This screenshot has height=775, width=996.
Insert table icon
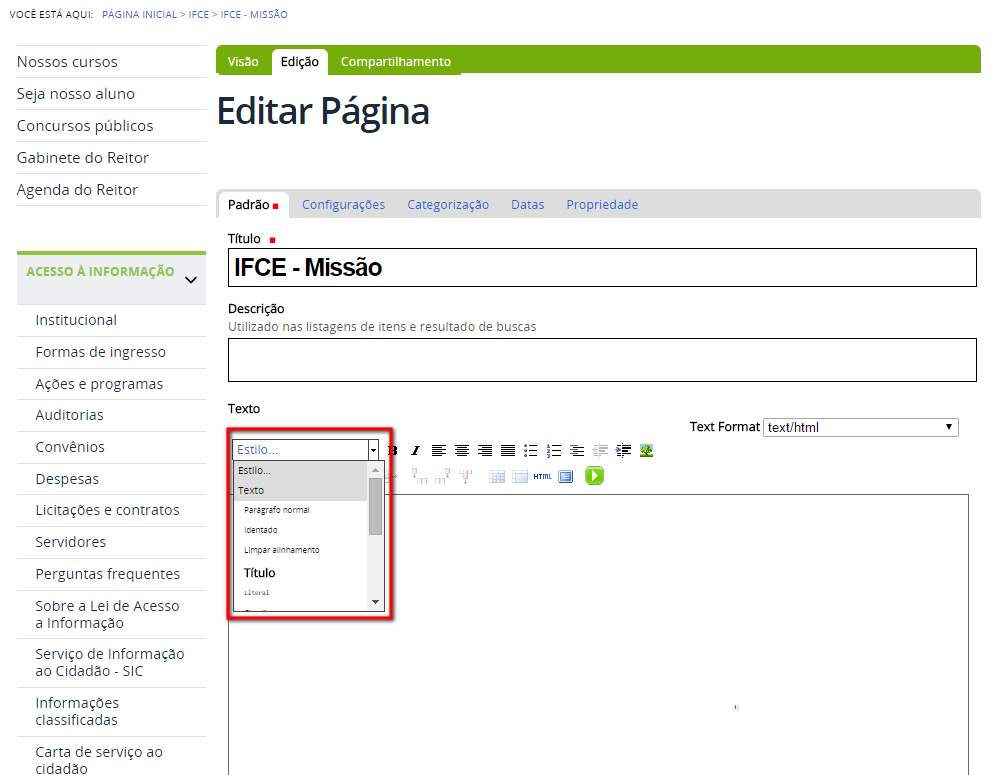pos(497,476)
